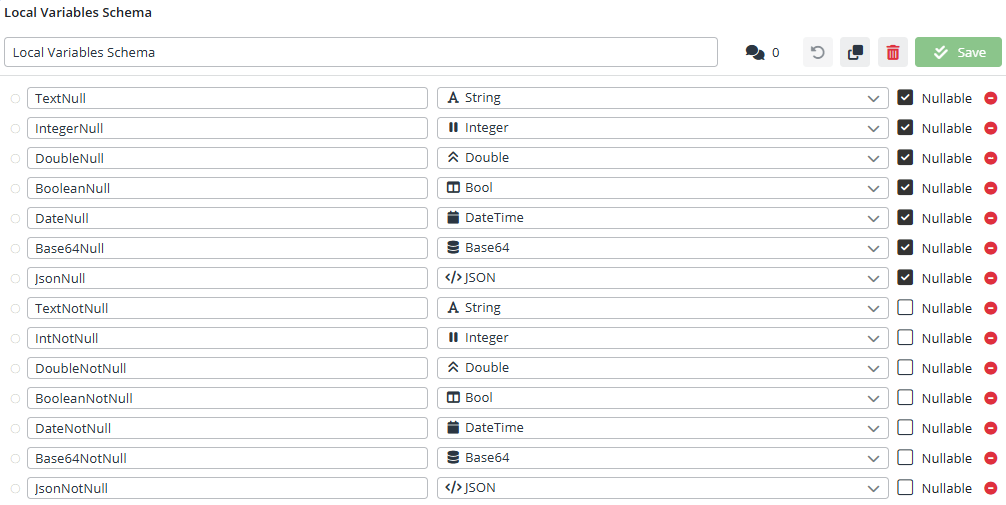Screen dimensions: 1006x505
Task: Edit the Base64Null field name
Action: [x=227, y=248]
